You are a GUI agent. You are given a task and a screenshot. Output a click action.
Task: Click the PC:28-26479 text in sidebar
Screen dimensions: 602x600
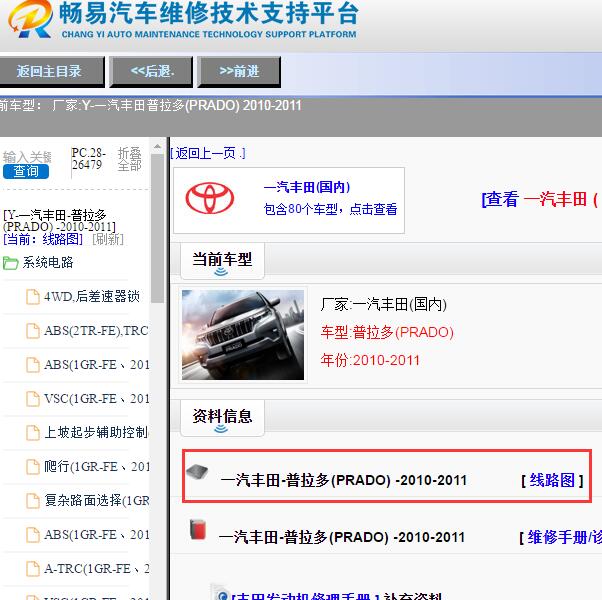point(88,159)
